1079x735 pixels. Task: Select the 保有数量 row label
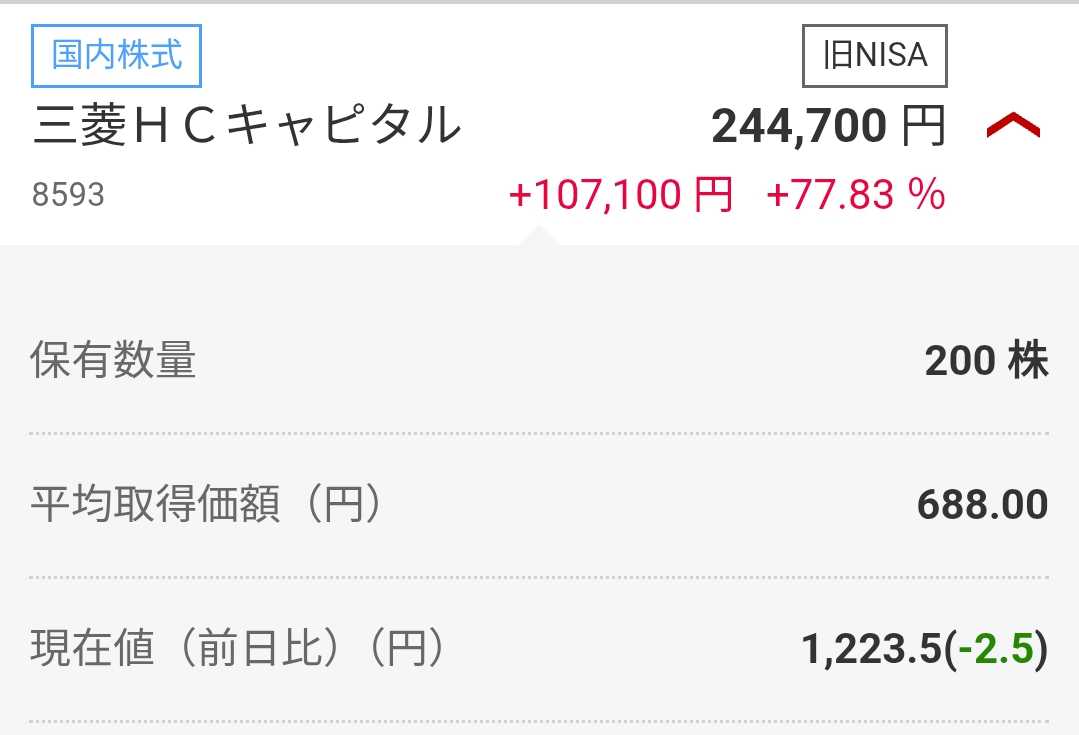(x=113, y=361)
